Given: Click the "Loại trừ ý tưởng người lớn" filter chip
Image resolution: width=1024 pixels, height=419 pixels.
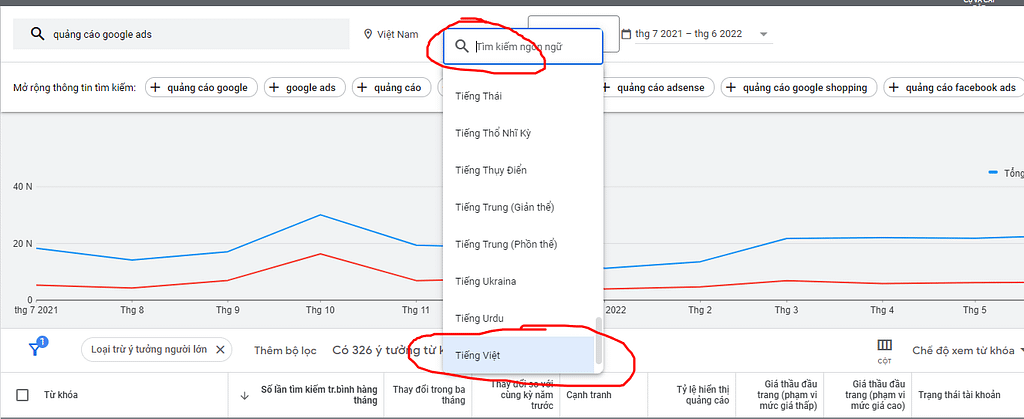Looking at the screenshot, I should click(x=156, y=350).
